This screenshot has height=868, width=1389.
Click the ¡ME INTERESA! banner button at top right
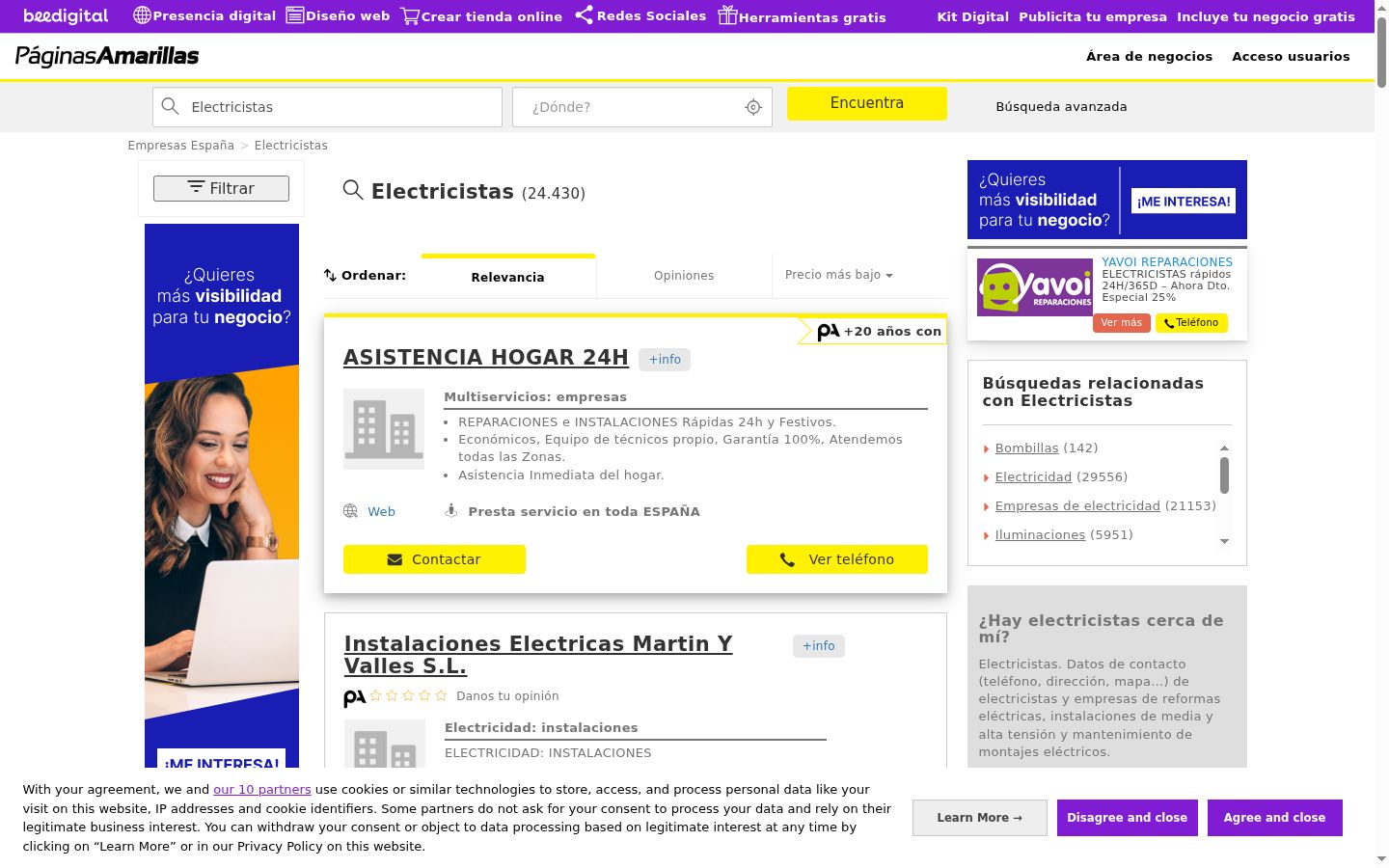(x=1184, y=202)
